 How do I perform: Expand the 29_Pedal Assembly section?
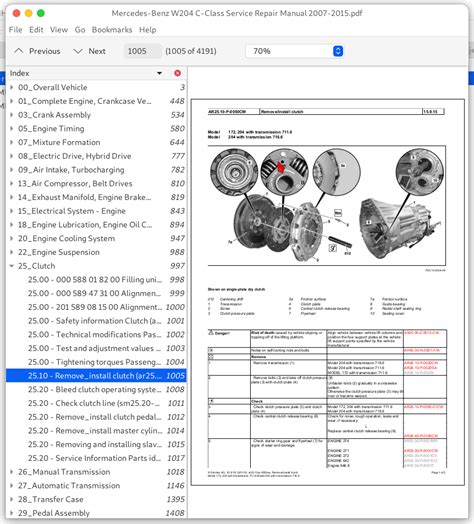pyautogui.click(x=12, y=513)
